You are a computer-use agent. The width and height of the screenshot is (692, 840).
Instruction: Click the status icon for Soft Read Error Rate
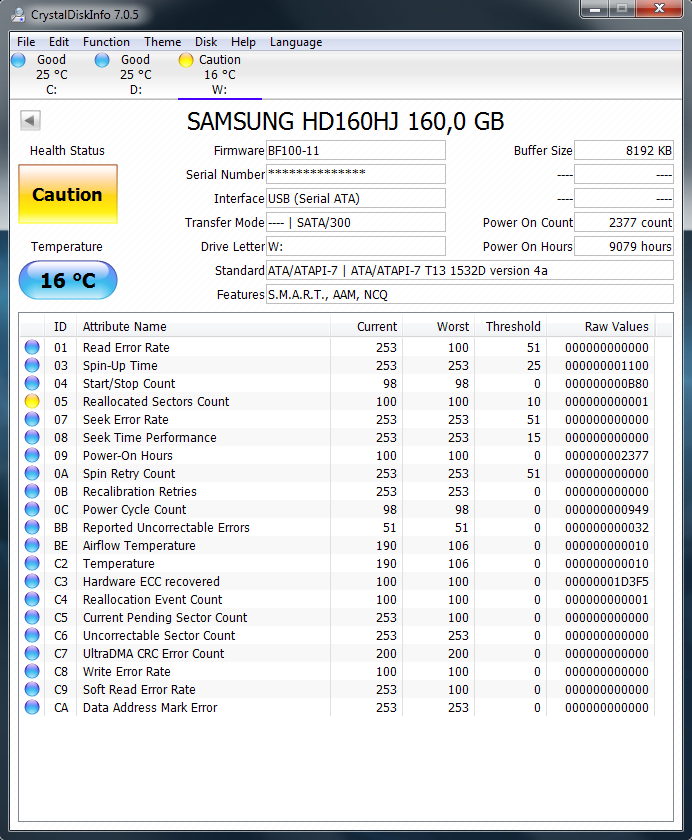(x=32, y=689)
